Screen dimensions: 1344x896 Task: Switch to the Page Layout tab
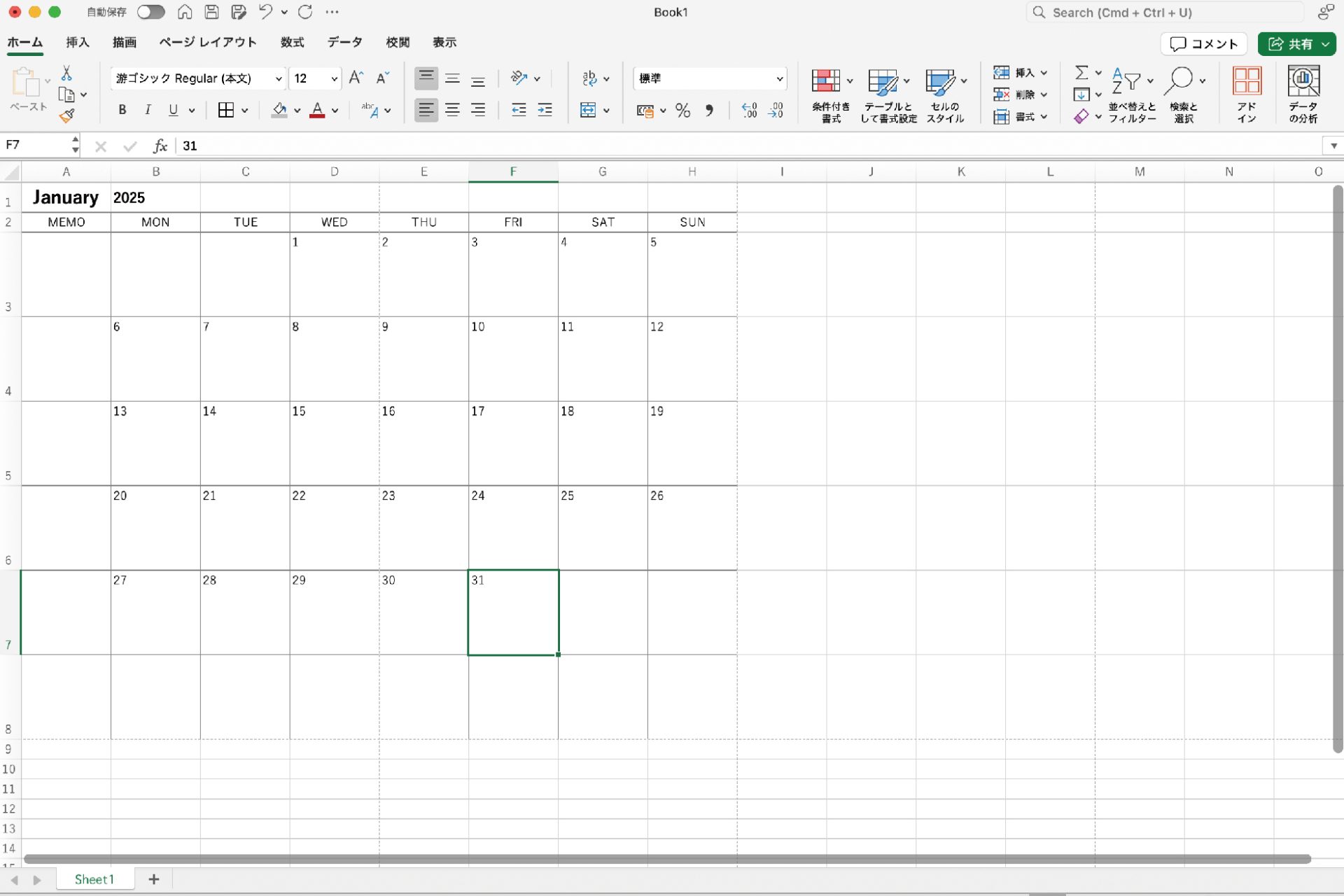207,42
